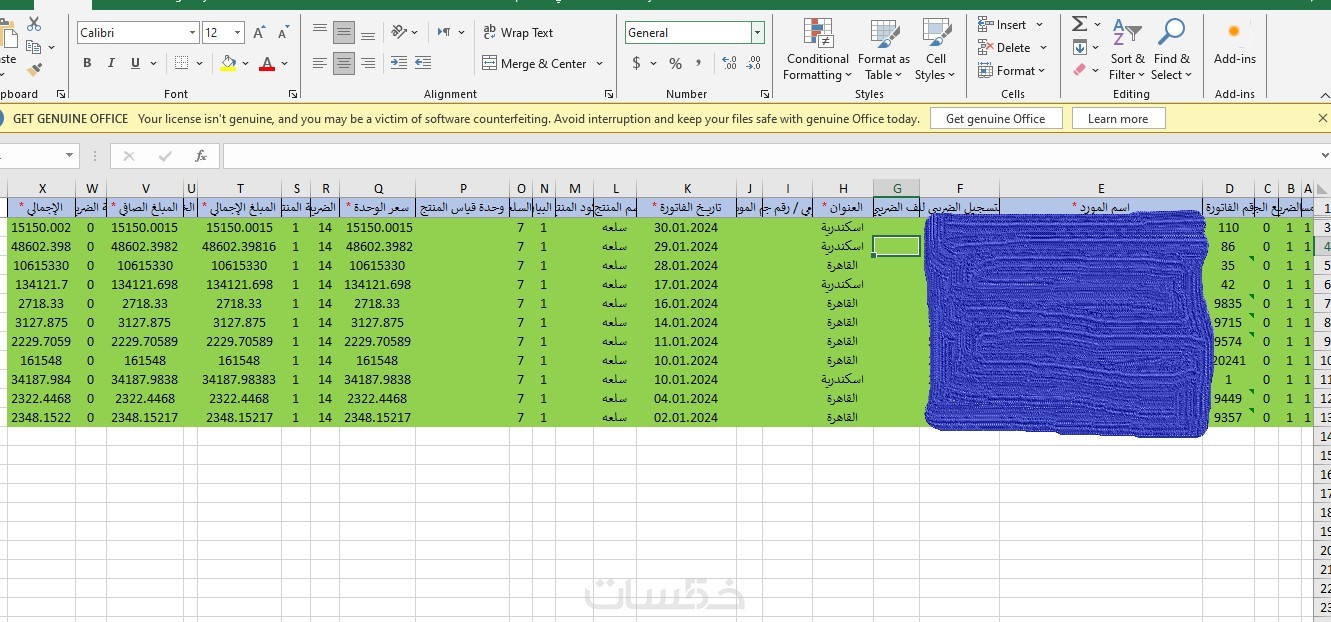
Task: Open the Name Box dropdown
Action: 69,156
